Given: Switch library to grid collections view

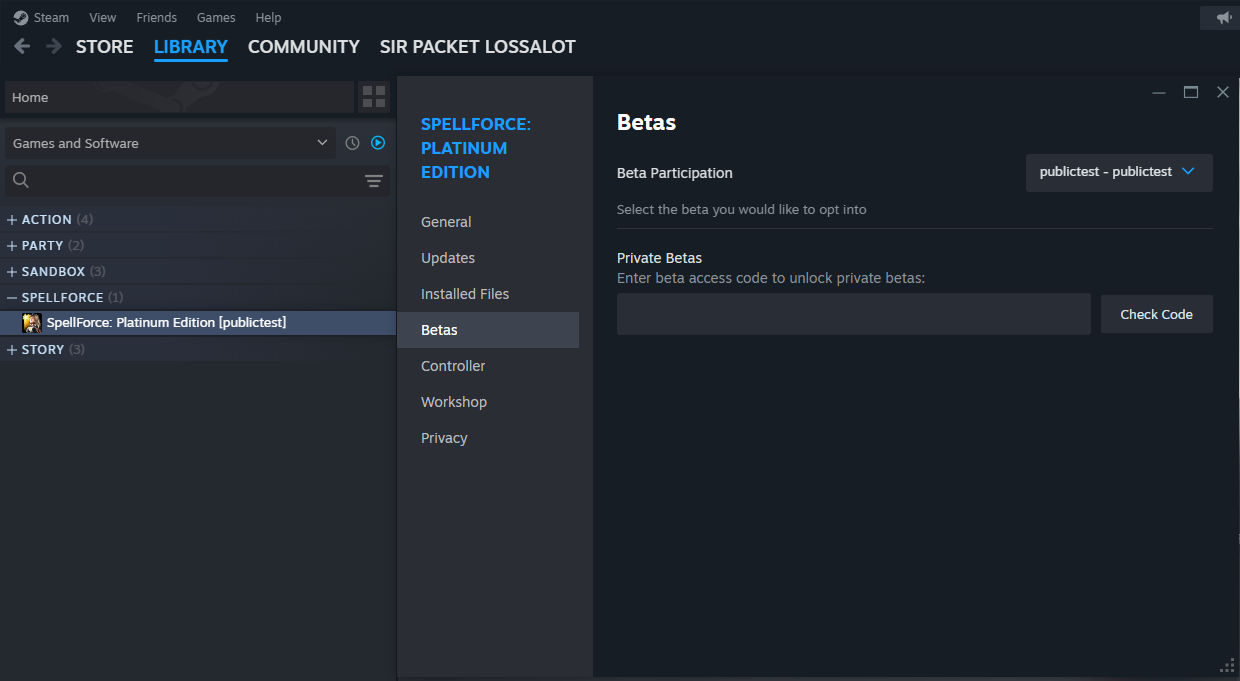Looking at the screenshot, I should [x=374, y=97].
